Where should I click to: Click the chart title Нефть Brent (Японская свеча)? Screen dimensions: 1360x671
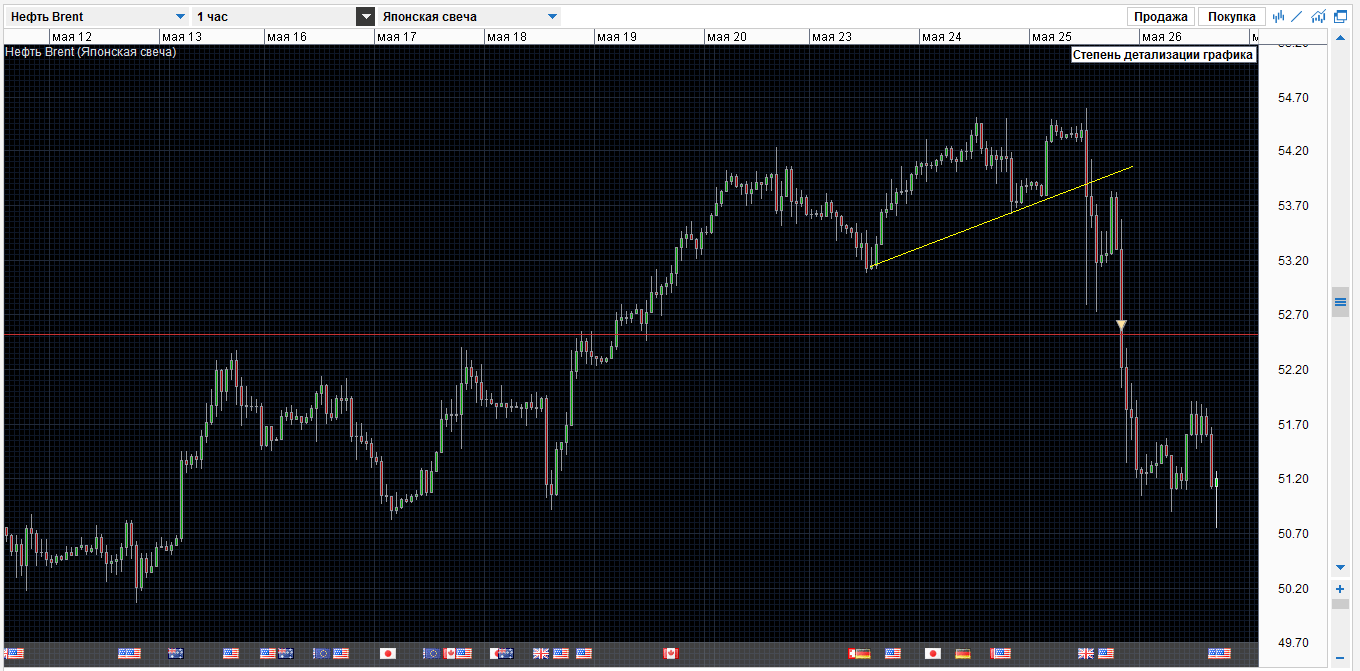tap(91, 51)
